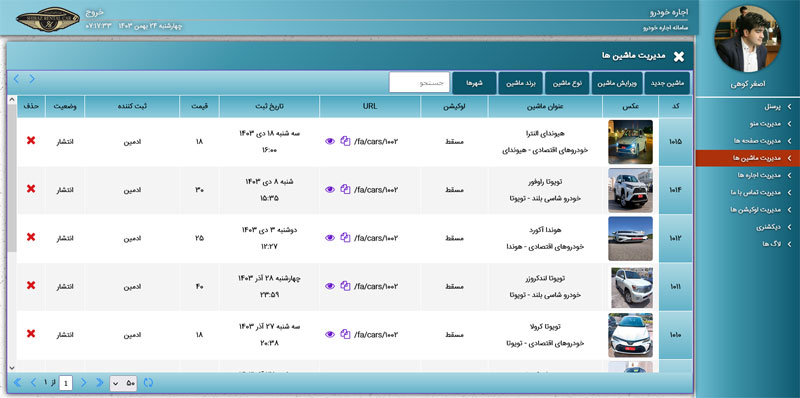Open the هوندا آکورد car thumbnail
This screenshot has width=800, height=398.
click(631, 238)
